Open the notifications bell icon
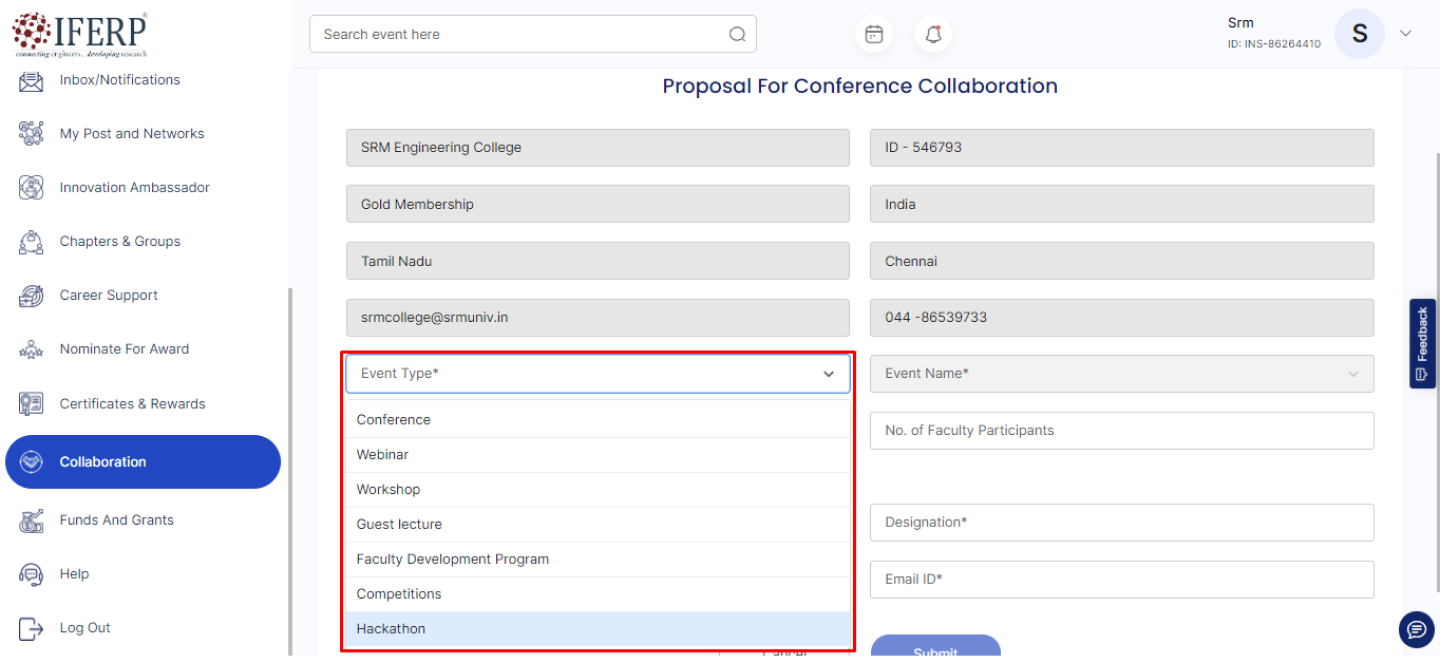Viewport: 1440px width, 656px height. point(933,35)
